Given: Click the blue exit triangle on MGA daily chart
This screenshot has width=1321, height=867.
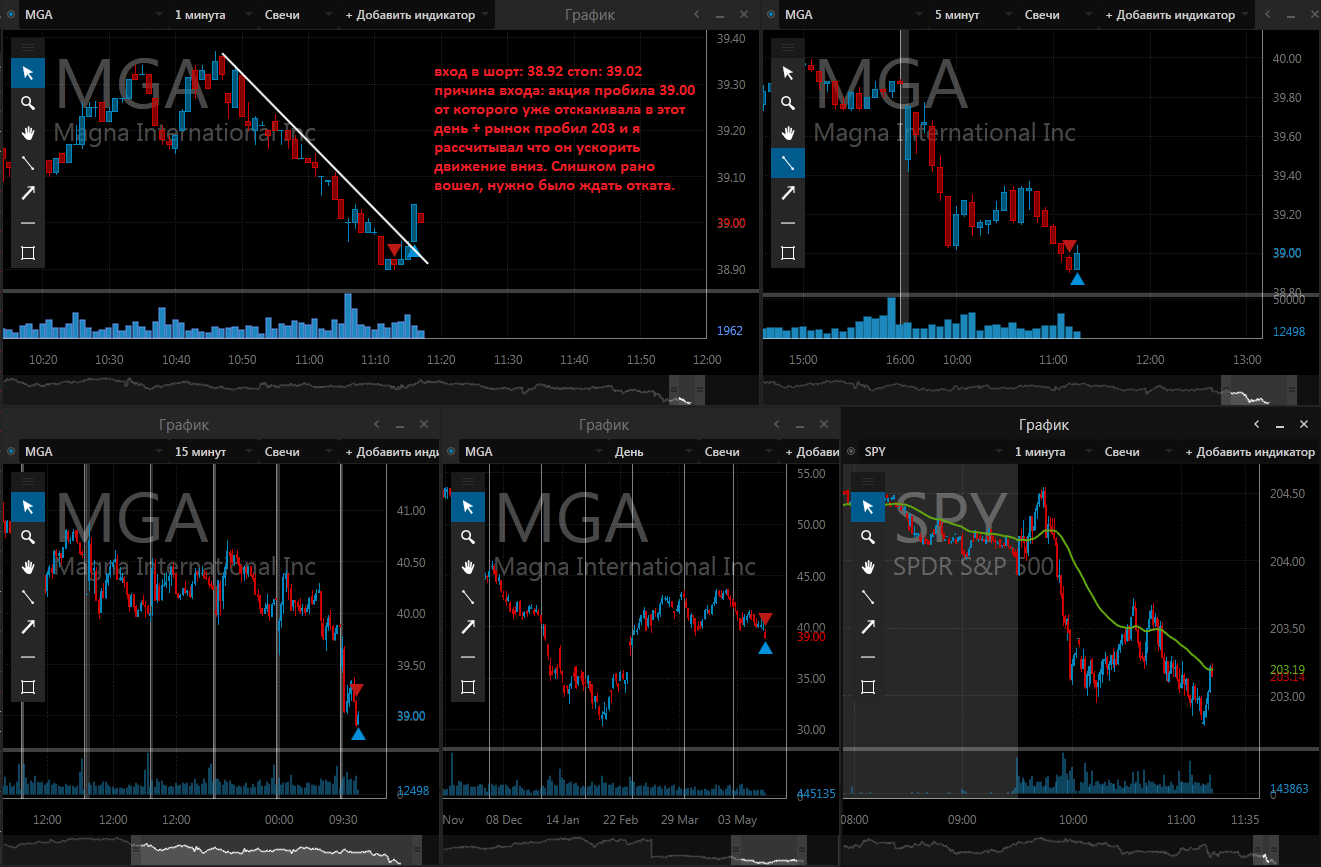Looking at the screenshot, I should pyautogui.click(x=765, y=648).
